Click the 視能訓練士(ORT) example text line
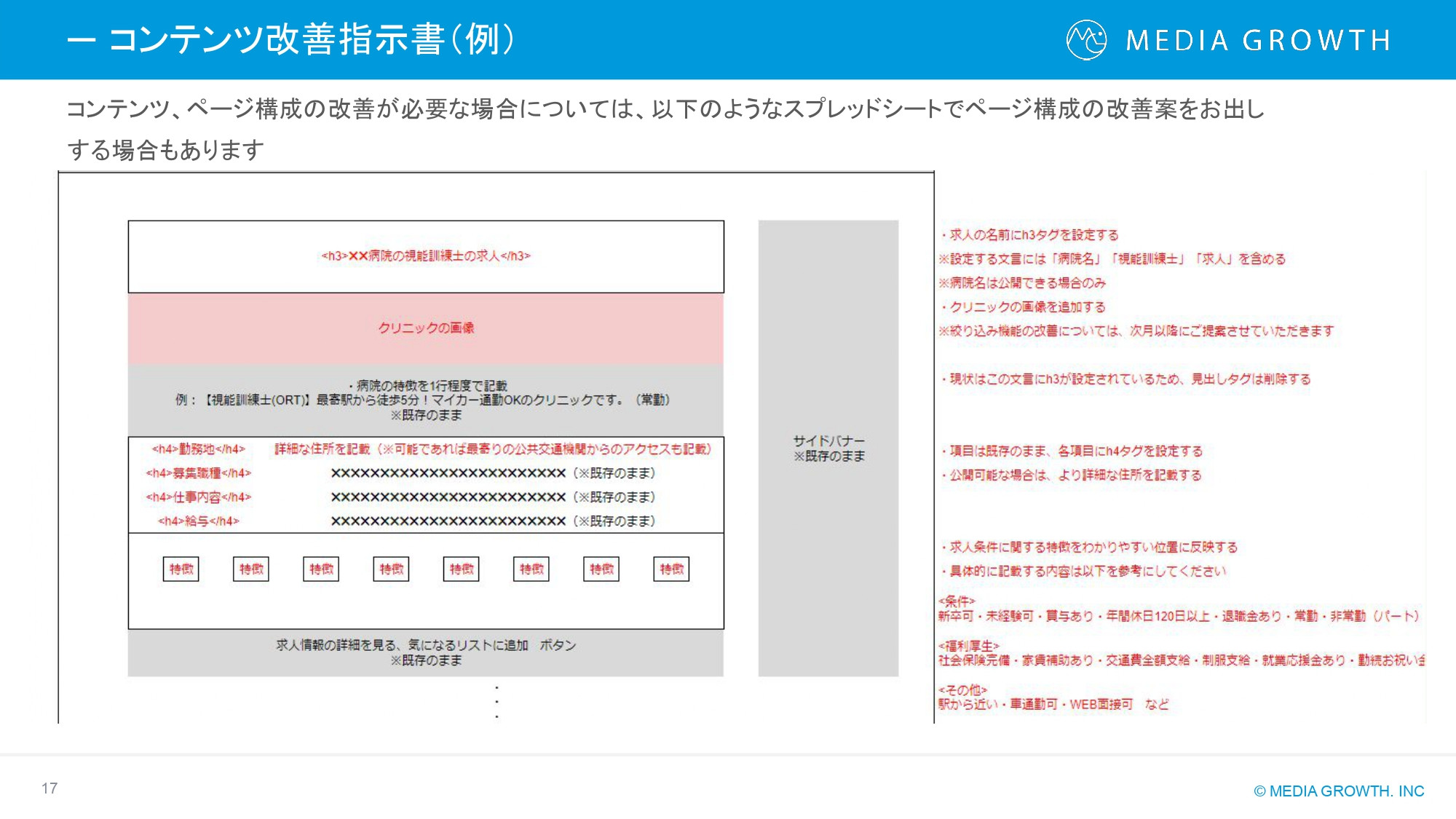 [x=422, y=399]
